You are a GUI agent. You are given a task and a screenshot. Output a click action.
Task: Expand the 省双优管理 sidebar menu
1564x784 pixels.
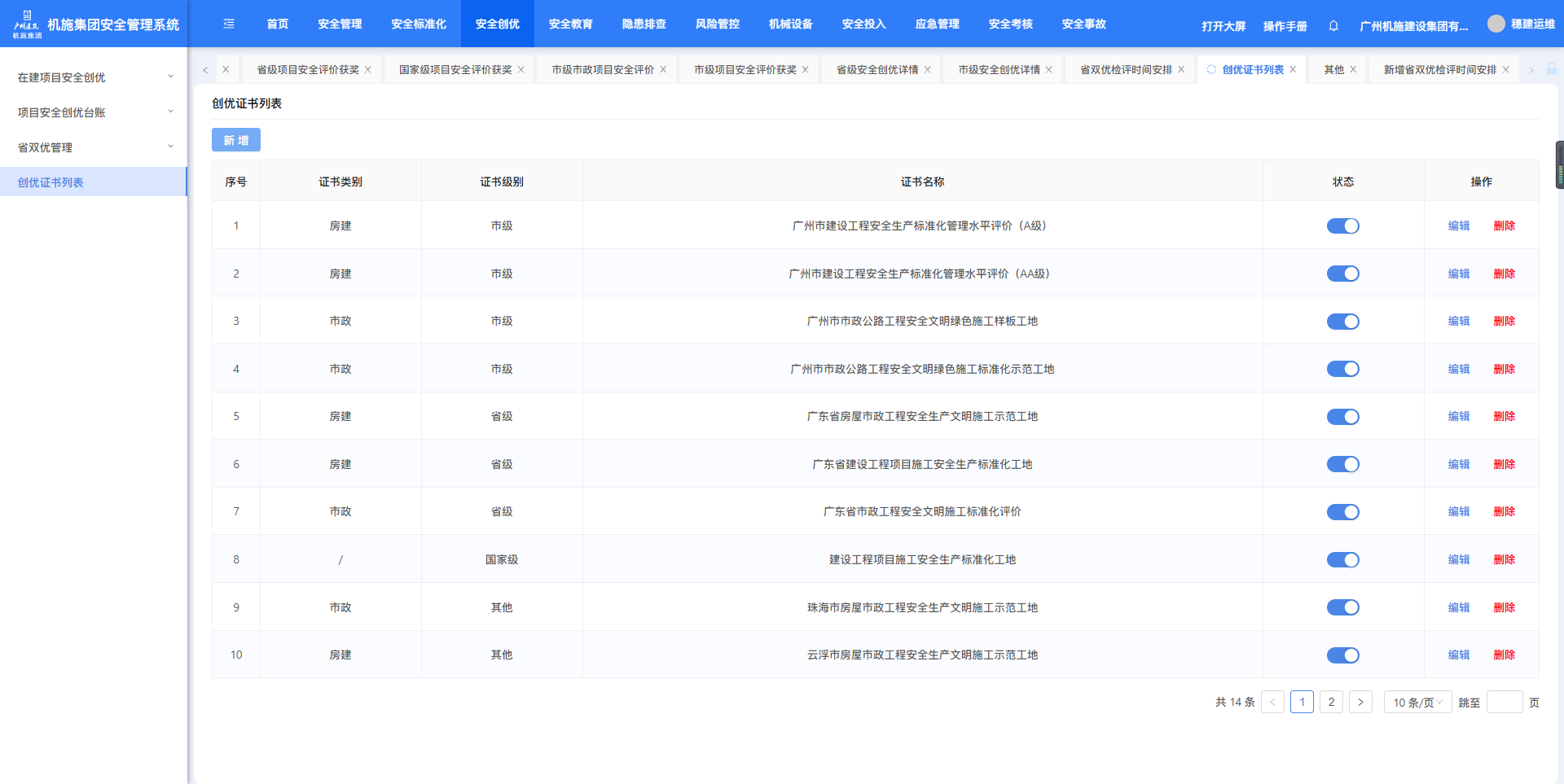(94, 147)
